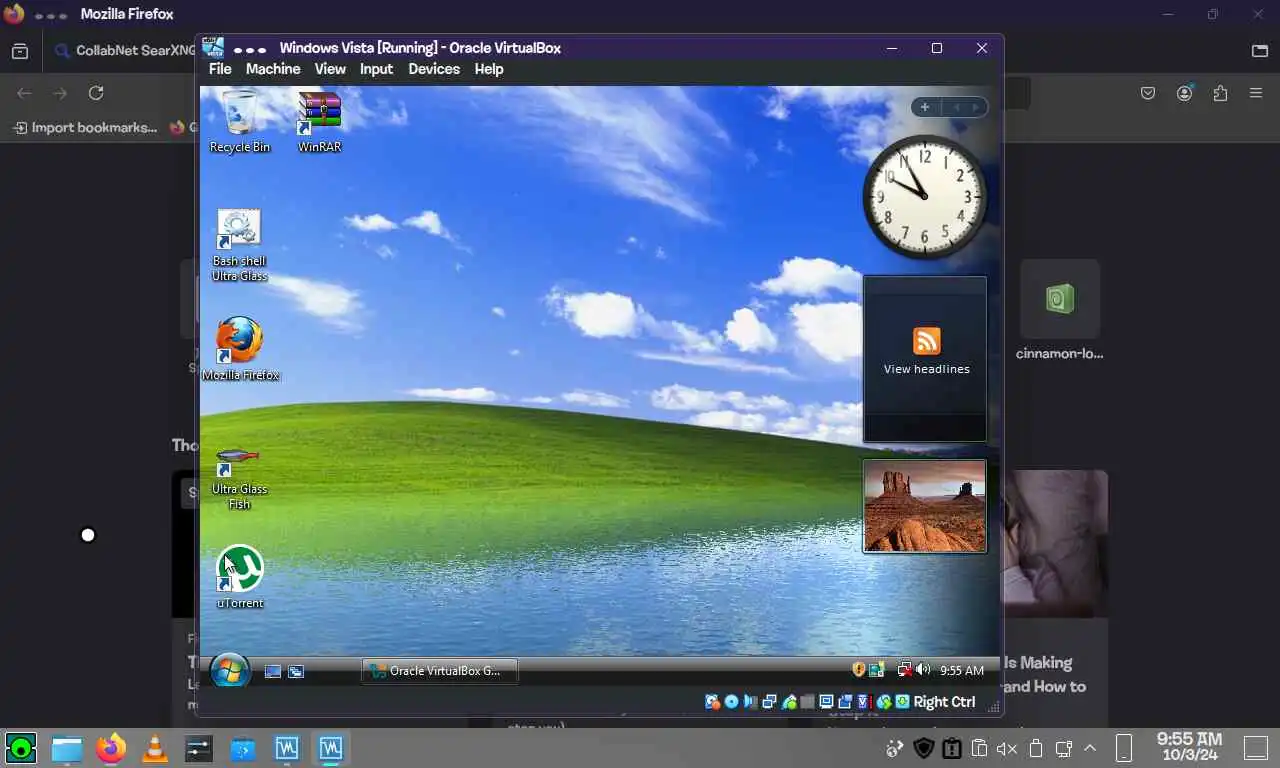
Task: Open the cinnamon-lo... shortcut tile in Firefox
Action: tap(1060, 310)
